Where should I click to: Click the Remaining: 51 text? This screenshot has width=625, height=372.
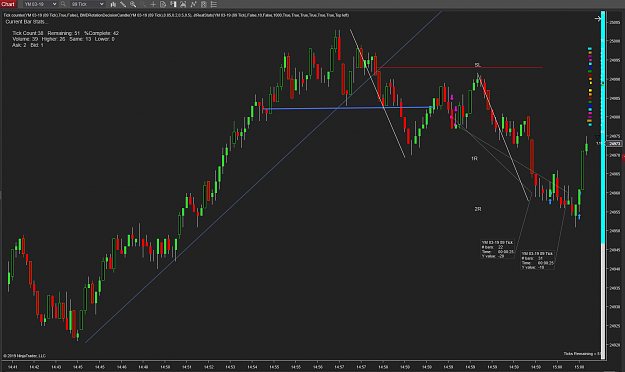tap(63, 33)
